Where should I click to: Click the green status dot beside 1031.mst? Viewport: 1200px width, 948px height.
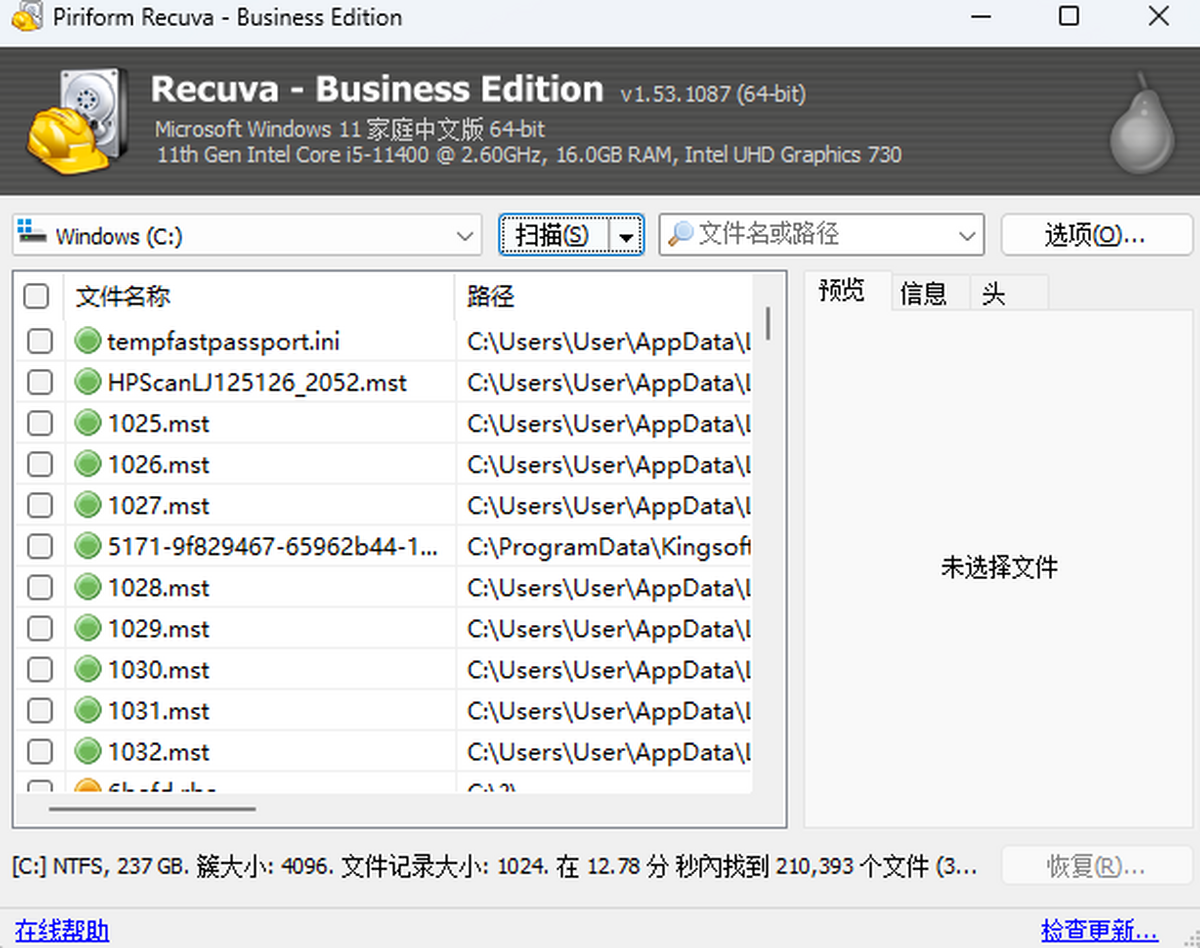88,710
